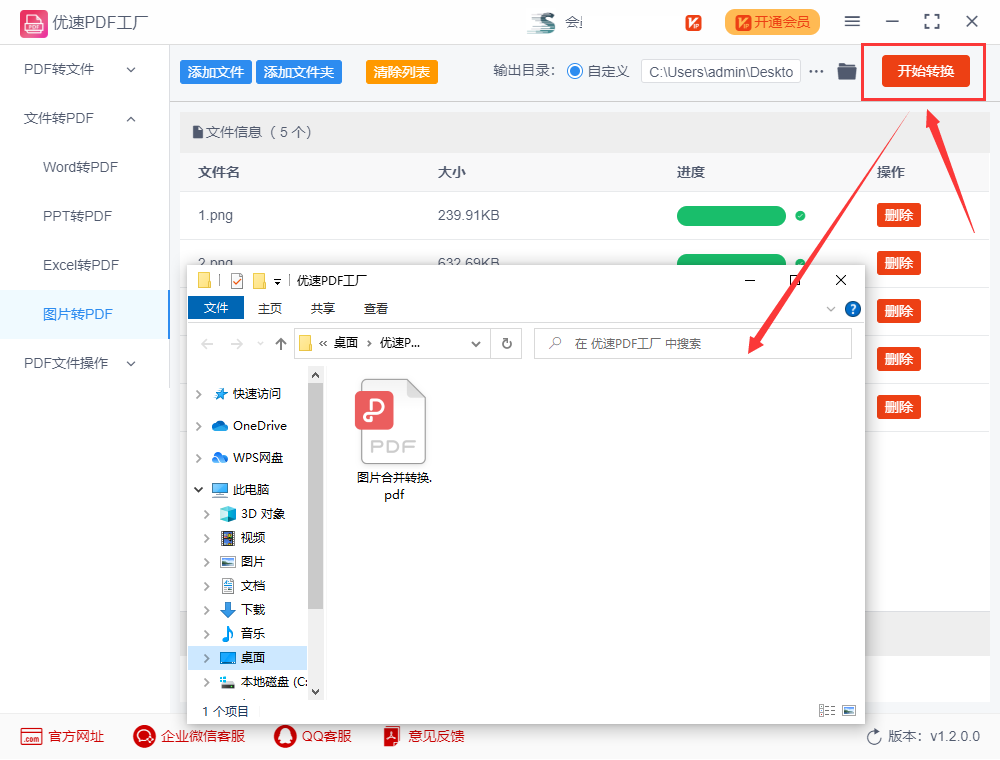Switch Explorer to details view icon
Screen dimensions: 1000x760
click(827, 710)
